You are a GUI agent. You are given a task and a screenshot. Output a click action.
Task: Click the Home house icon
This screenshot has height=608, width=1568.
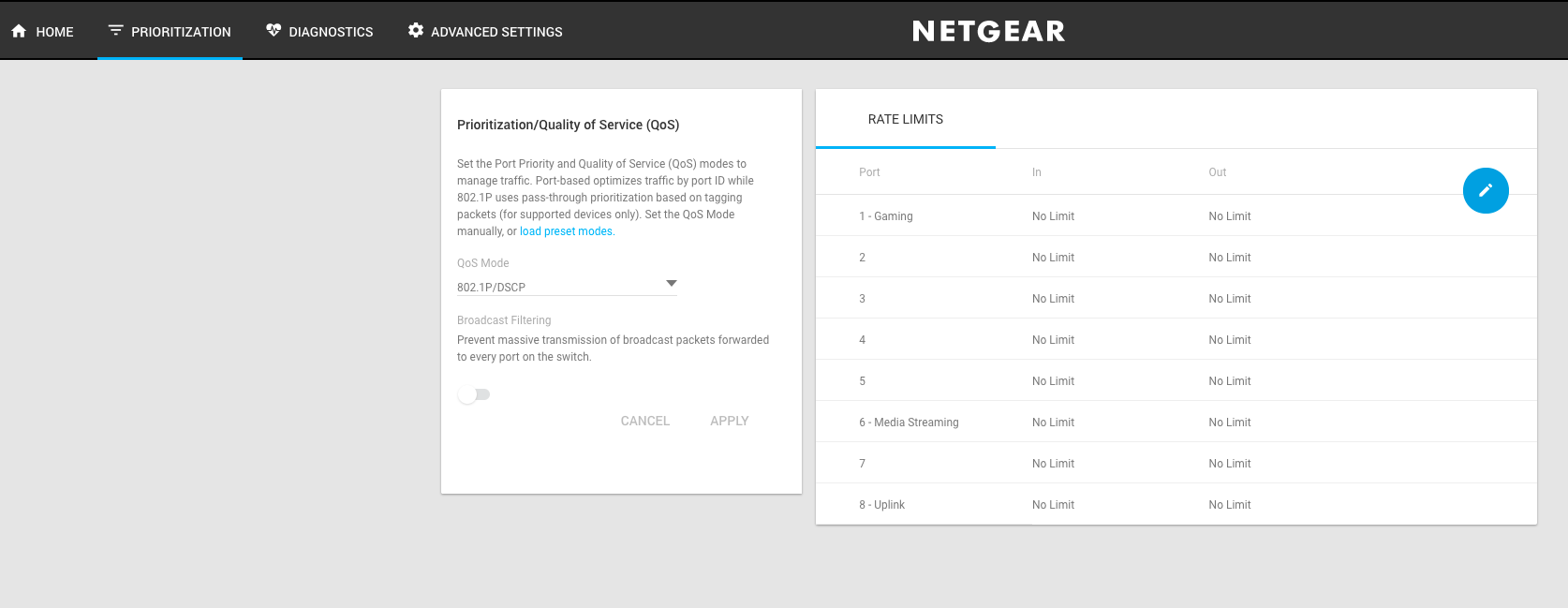(19, 31)
